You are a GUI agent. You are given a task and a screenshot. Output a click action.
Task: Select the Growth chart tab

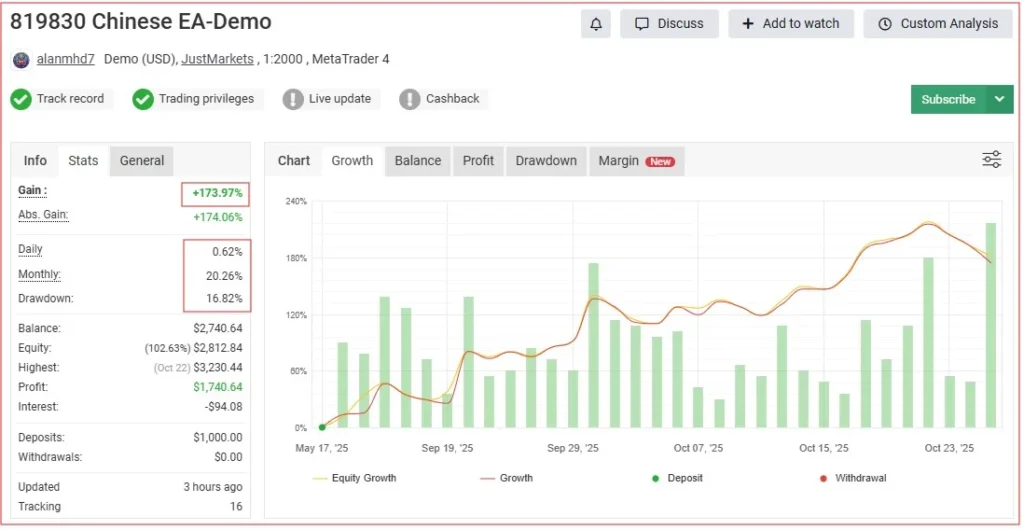tap(352, 161)
